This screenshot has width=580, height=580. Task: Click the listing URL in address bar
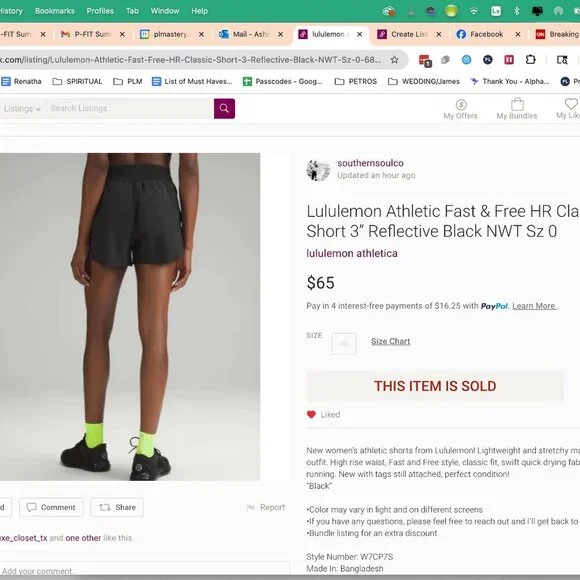tap(190, 60)
